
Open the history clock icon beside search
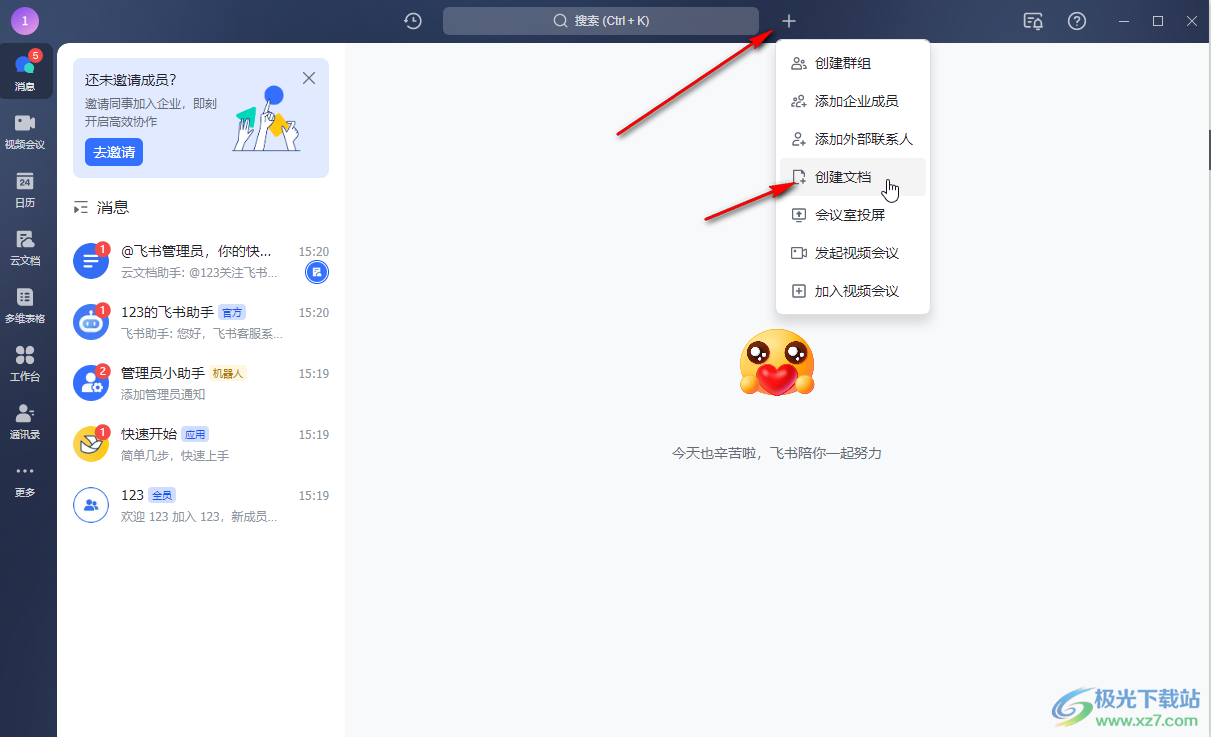click(x=413, y=21)
